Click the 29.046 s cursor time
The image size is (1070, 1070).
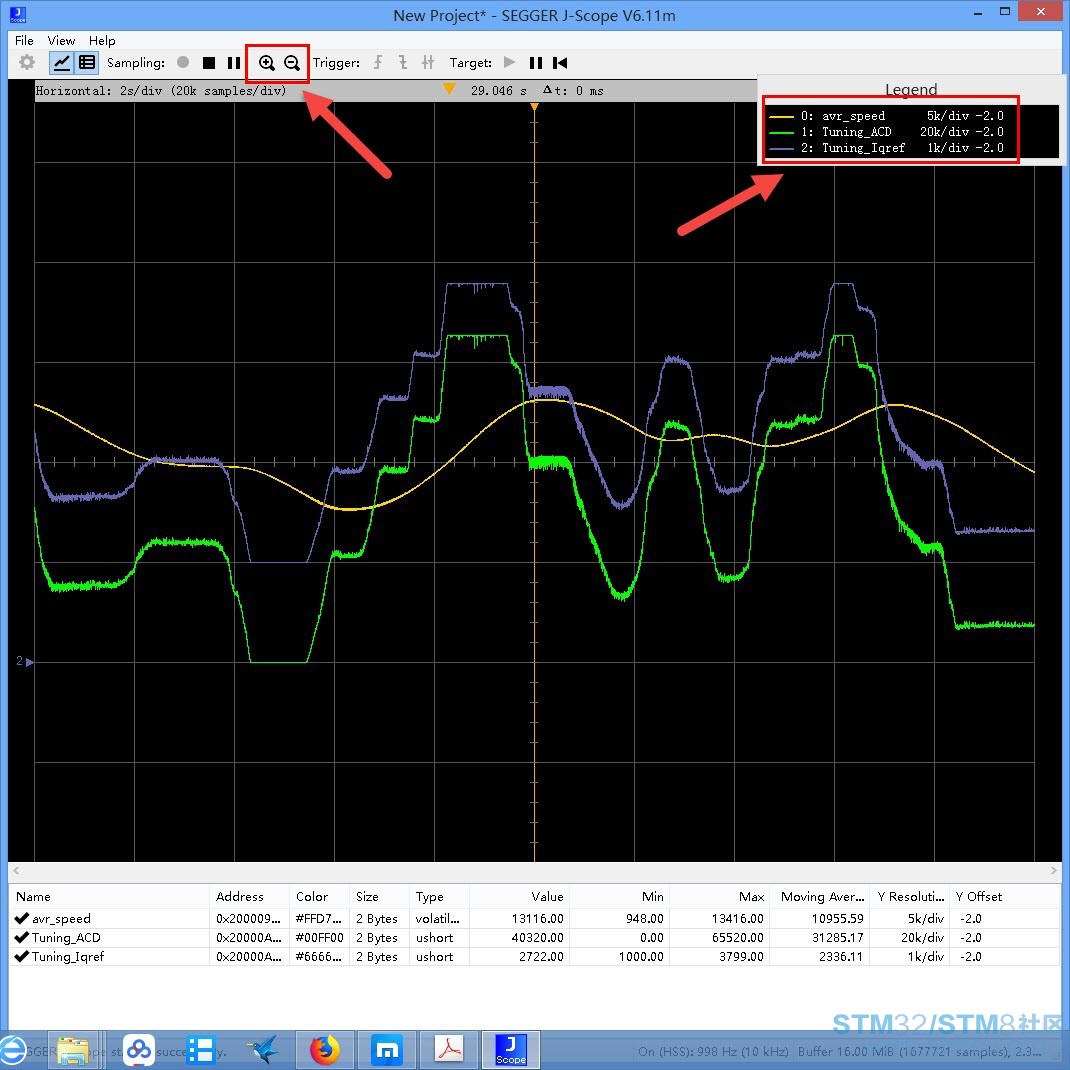coord(499,90)
